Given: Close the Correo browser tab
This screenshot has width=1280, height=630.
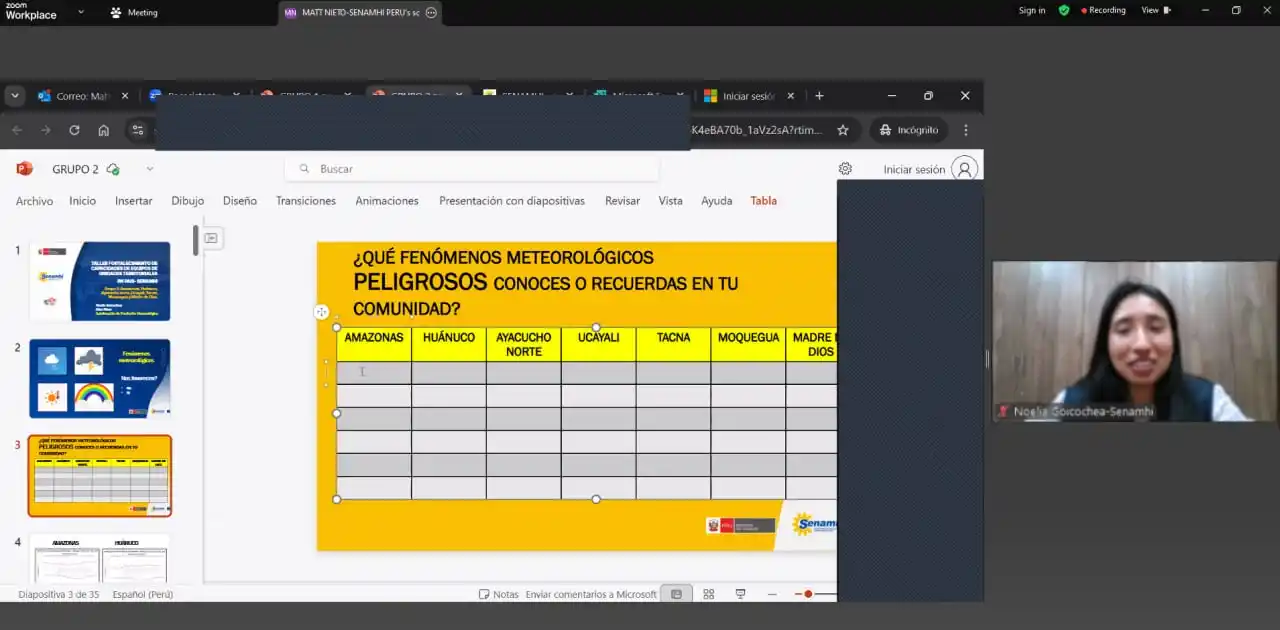Looking at the screenshot, I should [x=125, y=96].
